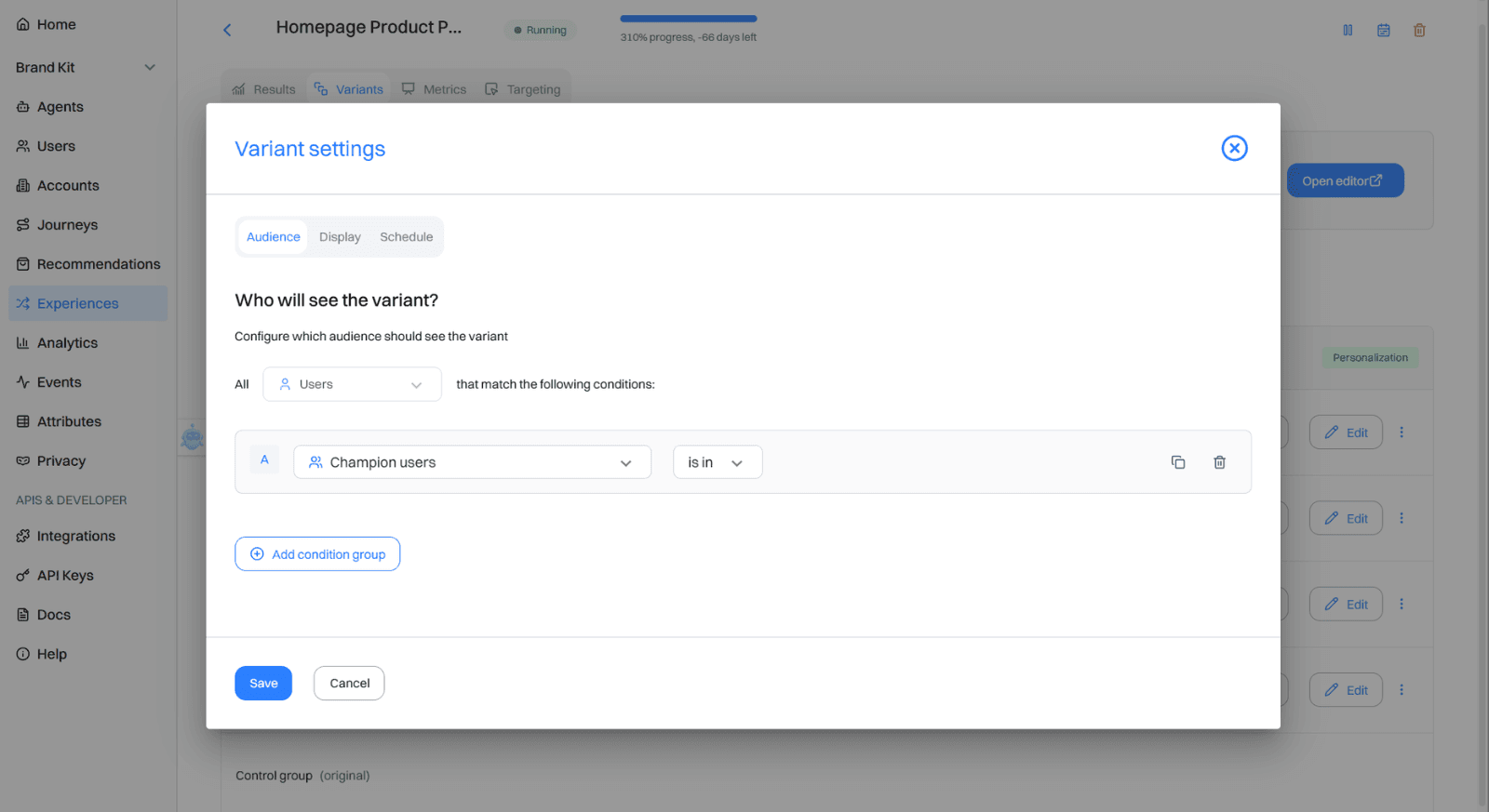This screenshot has height=812, width=1489.
Task: Open the Analytics page
Action: click(57, 342)
